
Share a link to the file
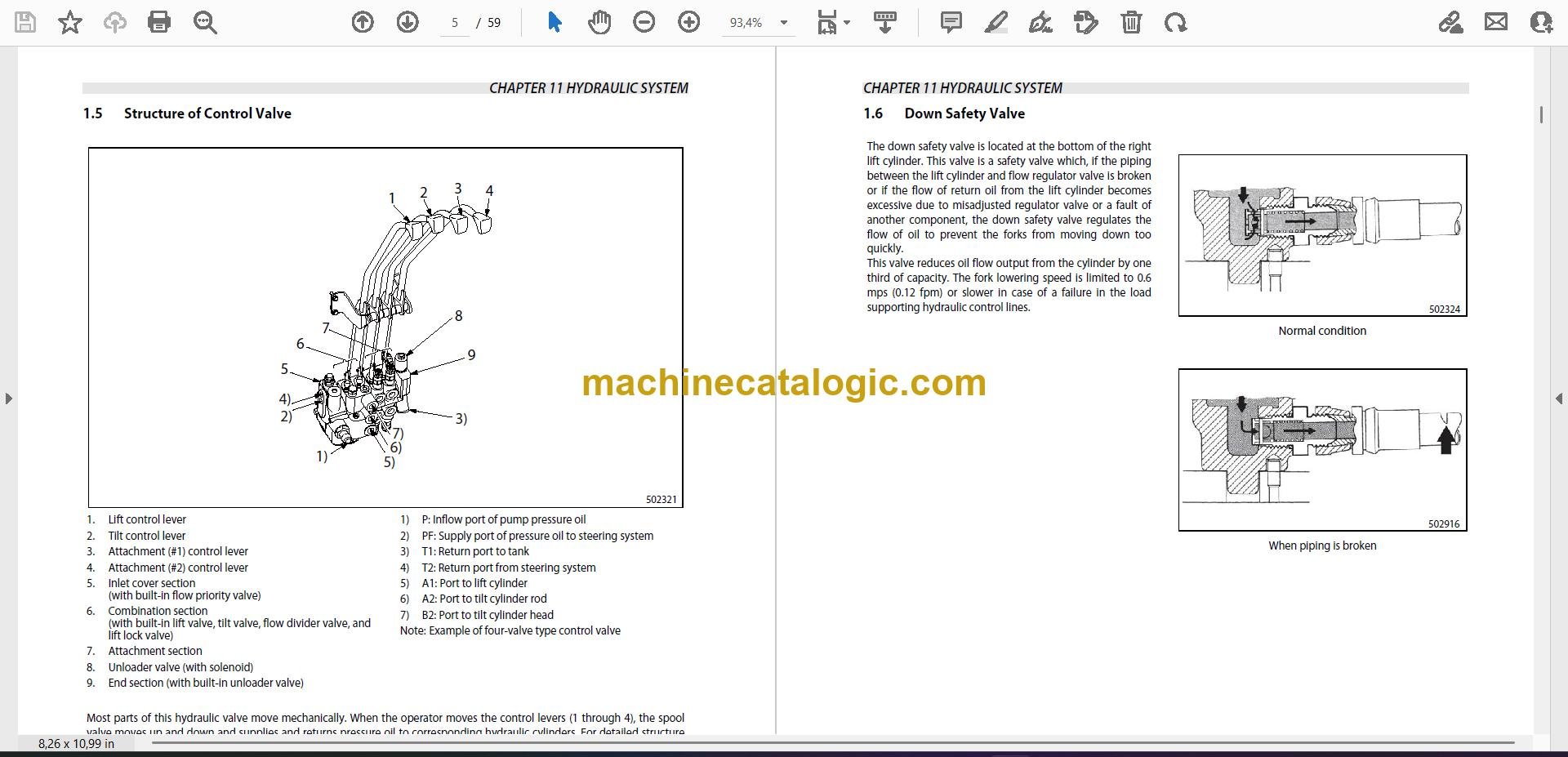(1451, 22)
